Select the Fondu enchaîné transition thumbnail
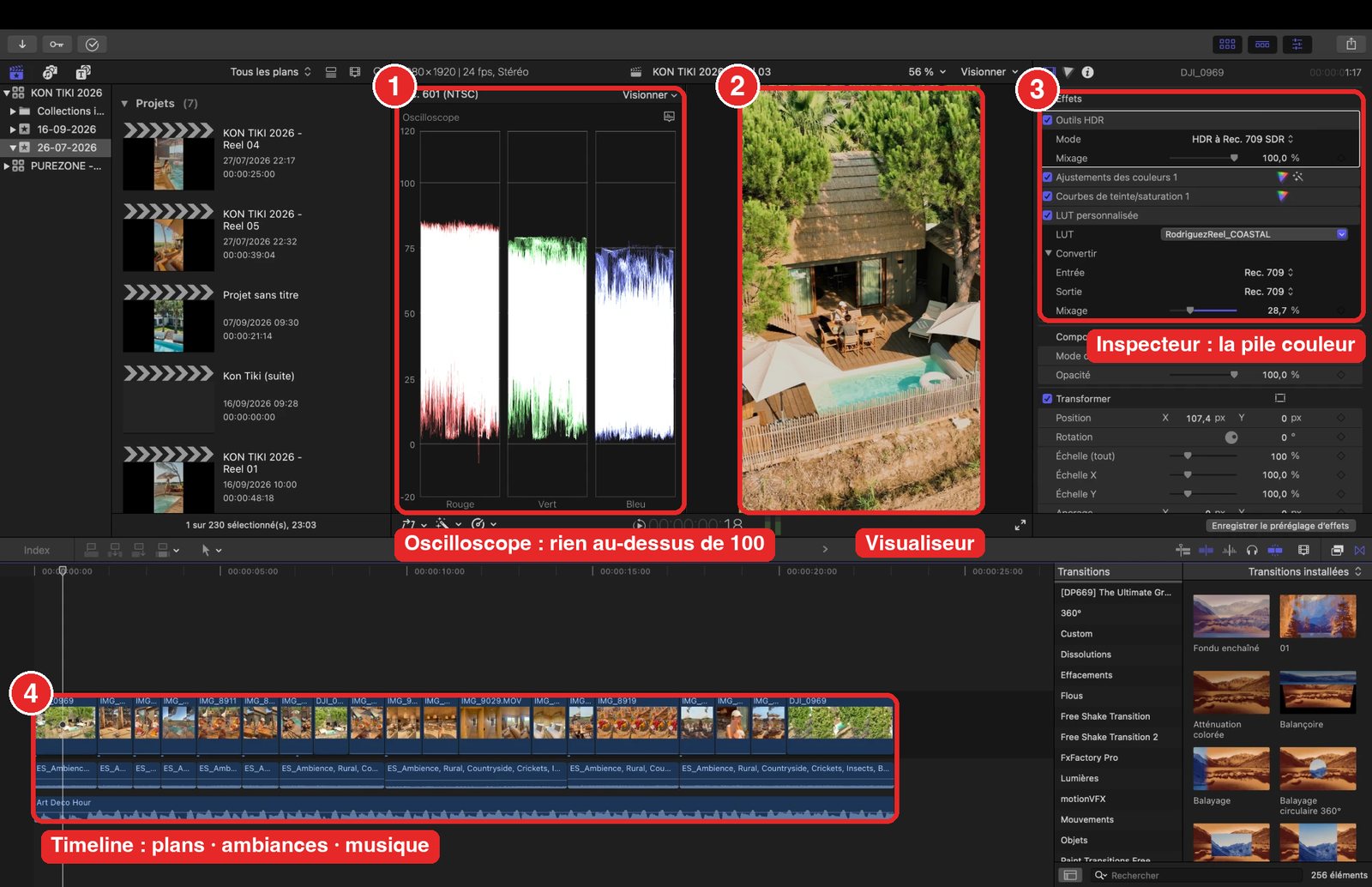This screenshot has width=1372, height=887. (1231, 616)
